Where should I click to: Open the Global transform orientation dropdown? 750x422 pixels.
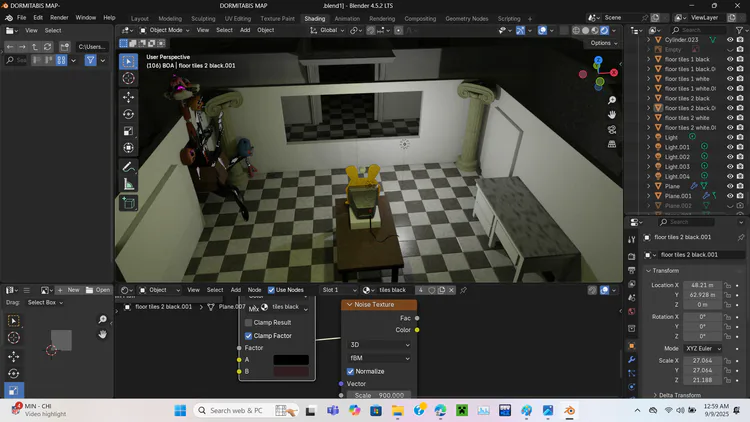tap(327, 30)
